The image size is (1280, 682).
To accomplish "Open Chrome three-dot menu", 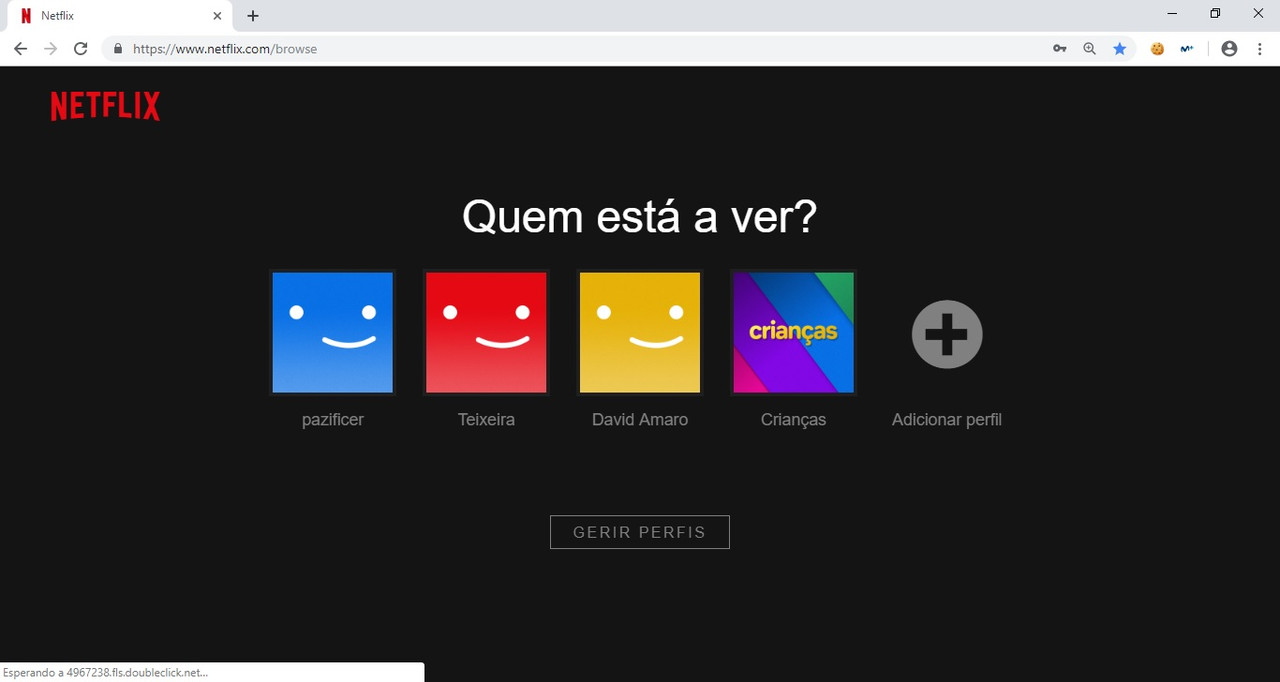I will tap(1260, 48).
